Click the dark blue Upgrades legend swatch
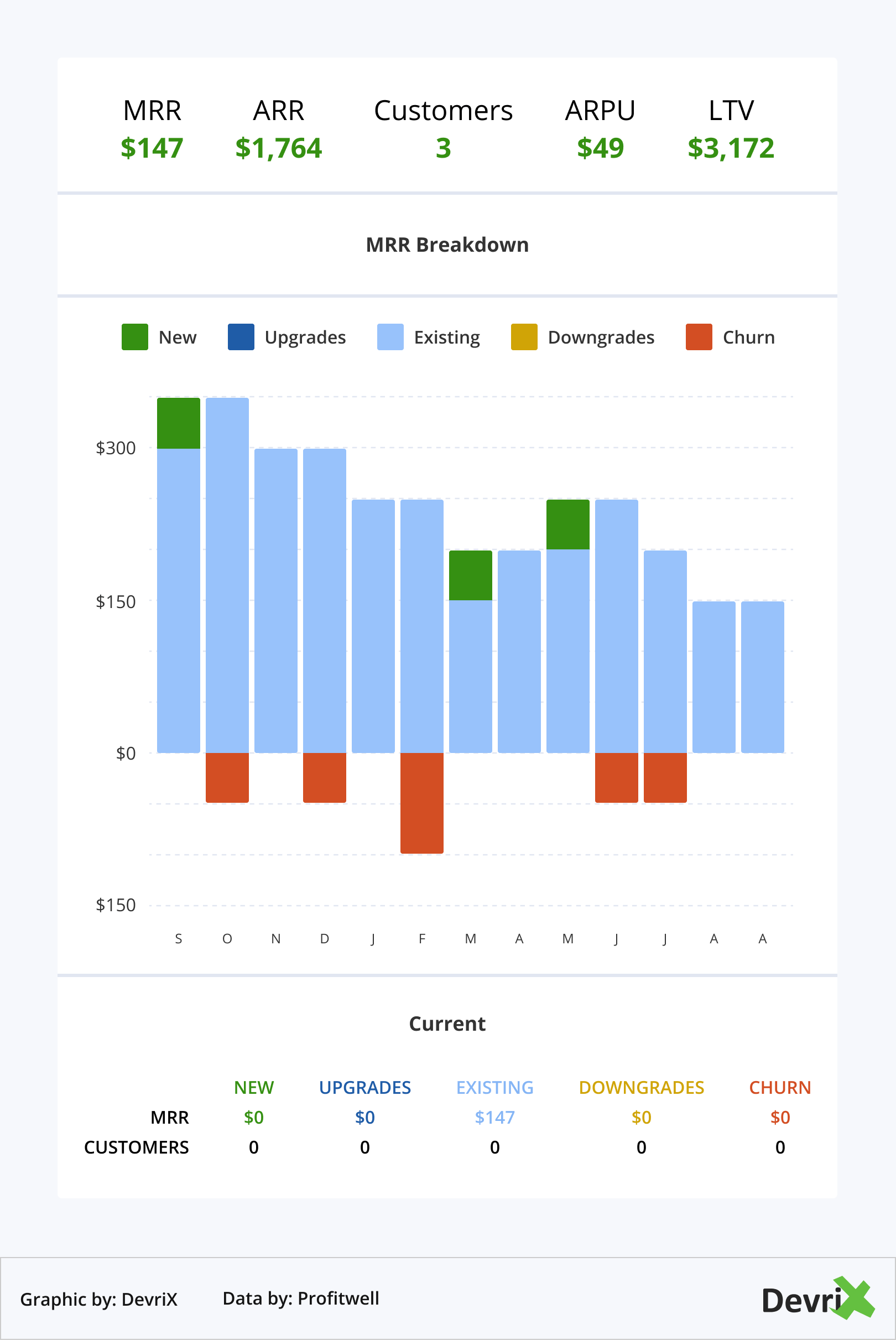This screenshot has height=1340, width=896. [x=241, y=337]
